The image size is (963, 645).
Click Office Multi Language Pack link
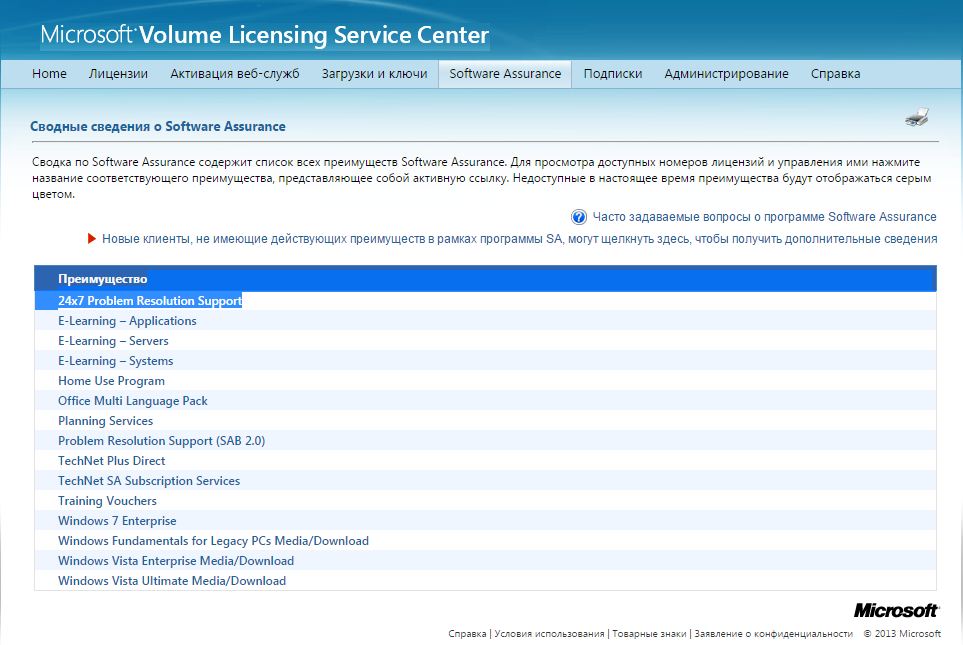click(x=133, y=401)
